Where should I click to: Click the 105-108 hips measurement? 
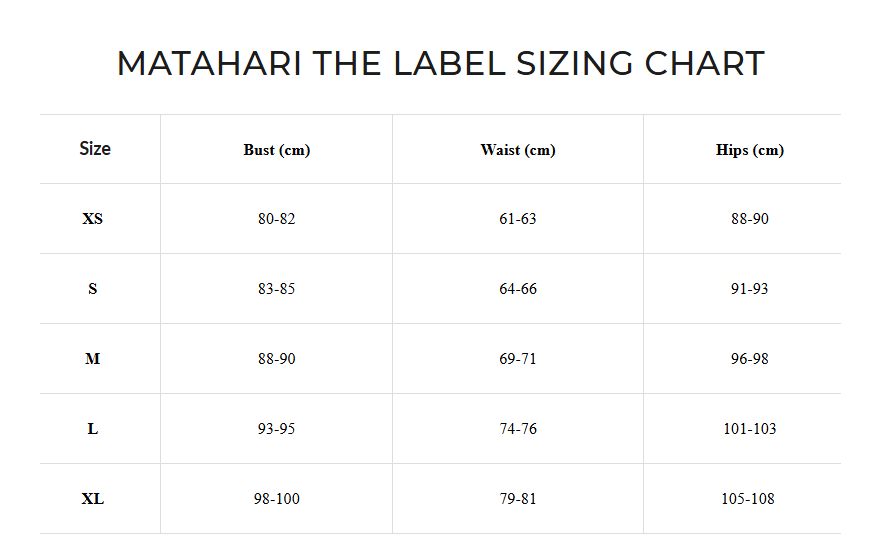pos(750,499)
